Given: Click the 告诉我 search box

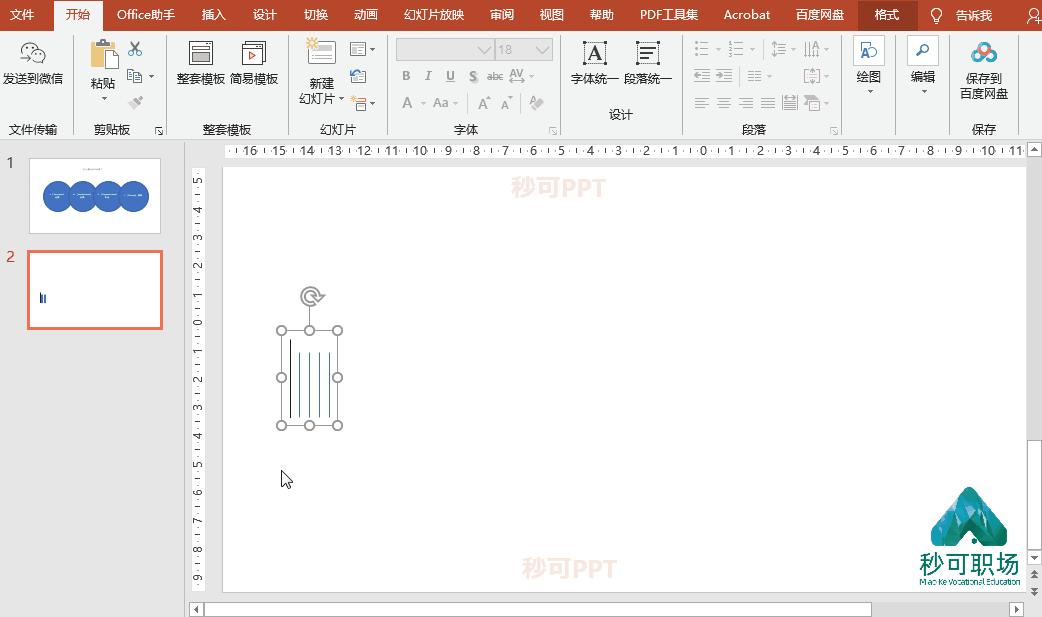Looking at the screenshot, I should pos(972,15).
